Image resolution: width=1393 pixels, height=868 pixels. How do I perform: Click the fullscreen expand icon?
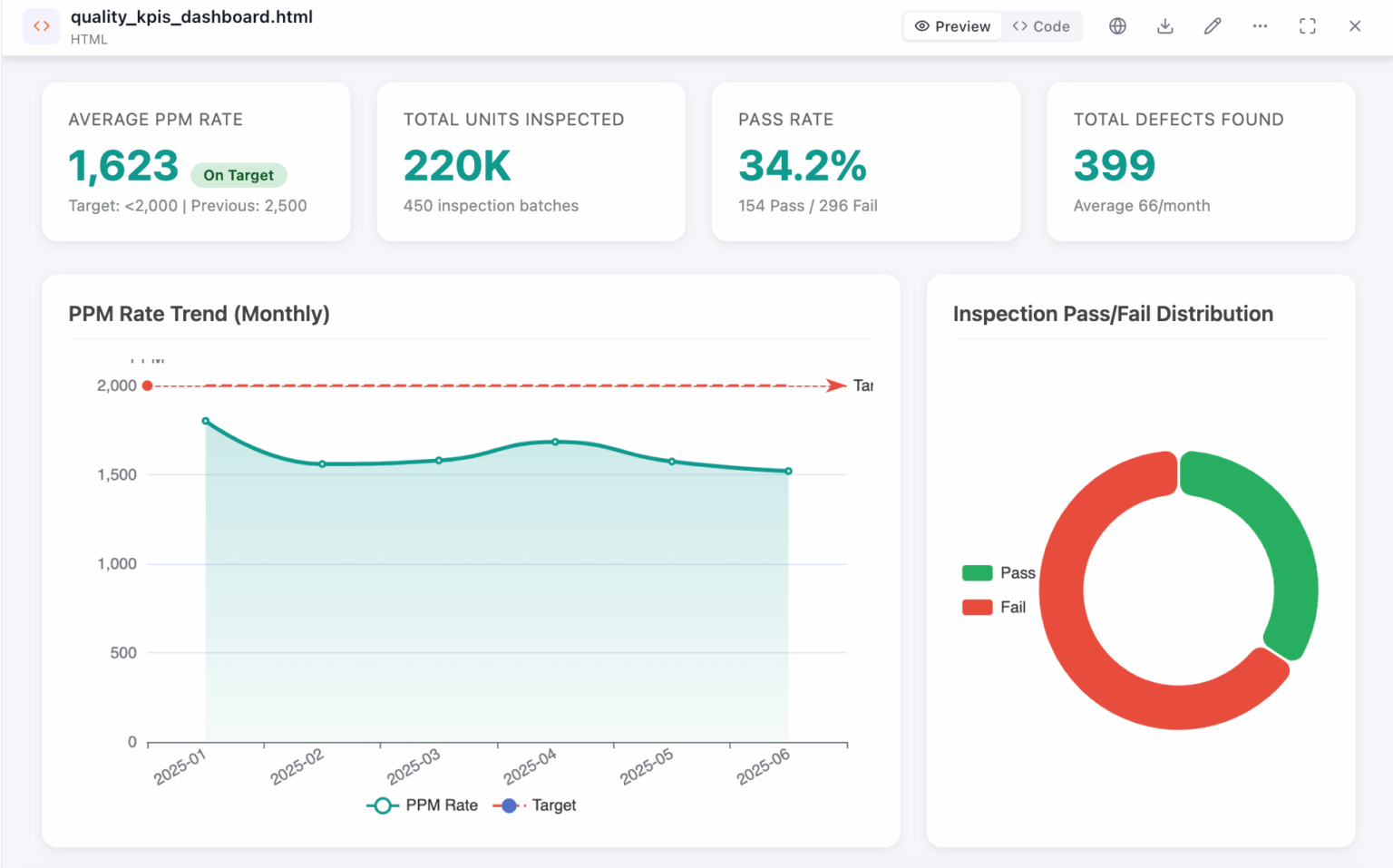[x=1308, y=26]
